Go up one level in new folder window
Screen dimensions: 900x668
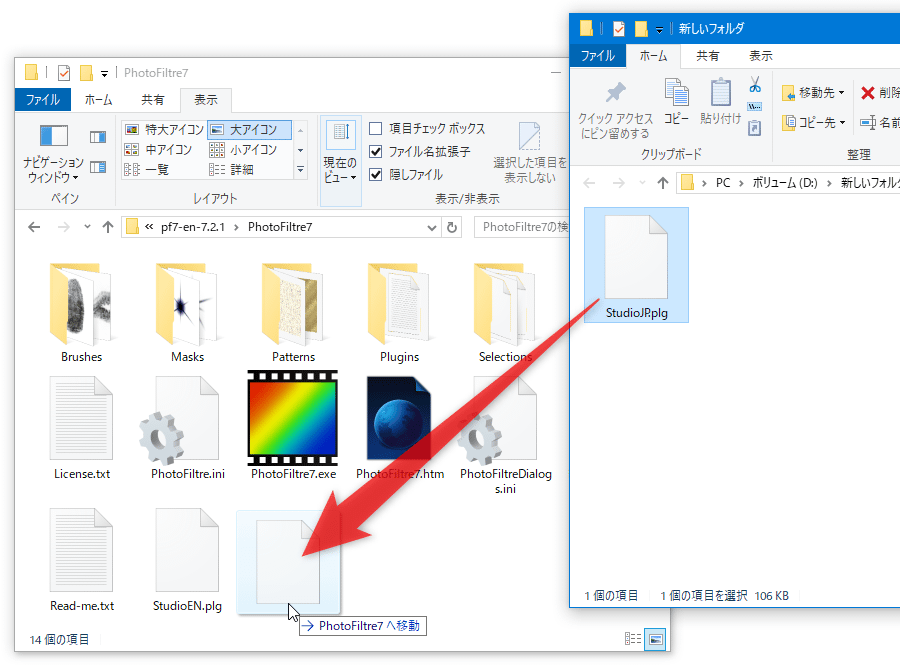[x=663, y=183]
